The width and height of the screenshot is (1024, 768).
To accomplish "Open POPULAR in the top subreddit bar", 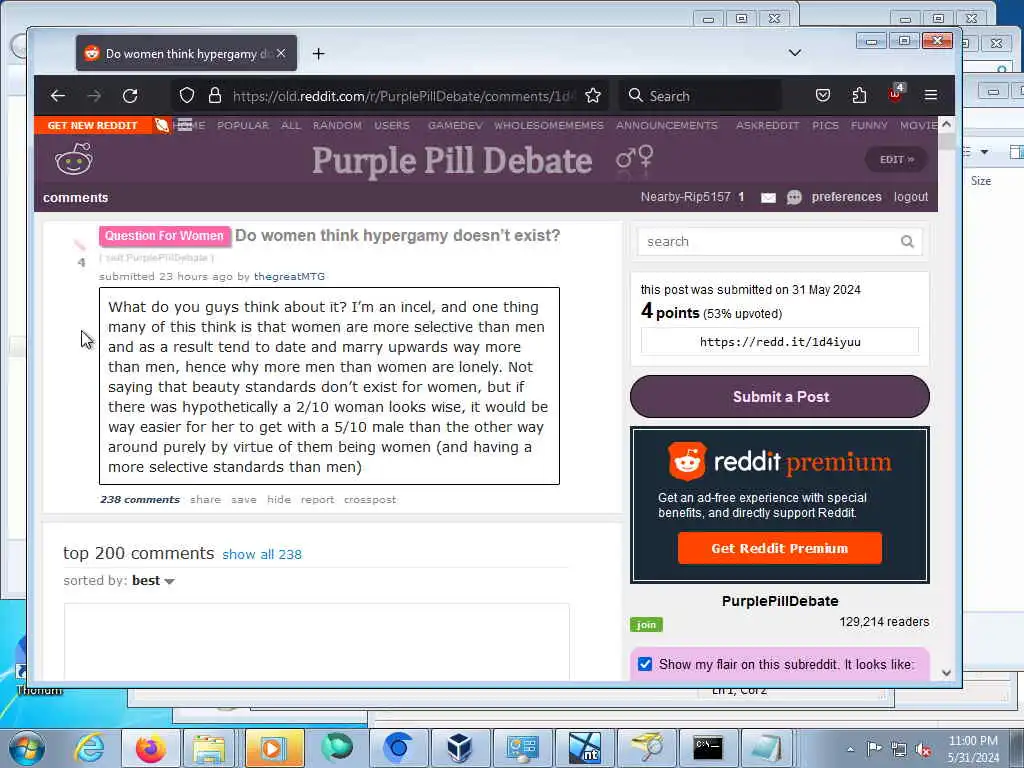I will point(243,125).
